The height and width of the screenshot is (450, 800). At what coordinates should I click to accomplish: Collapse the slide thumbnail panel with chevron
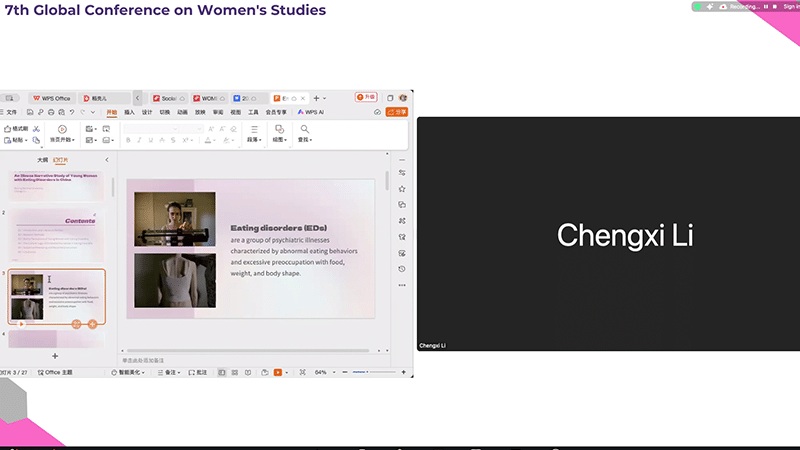pos(107,160)
